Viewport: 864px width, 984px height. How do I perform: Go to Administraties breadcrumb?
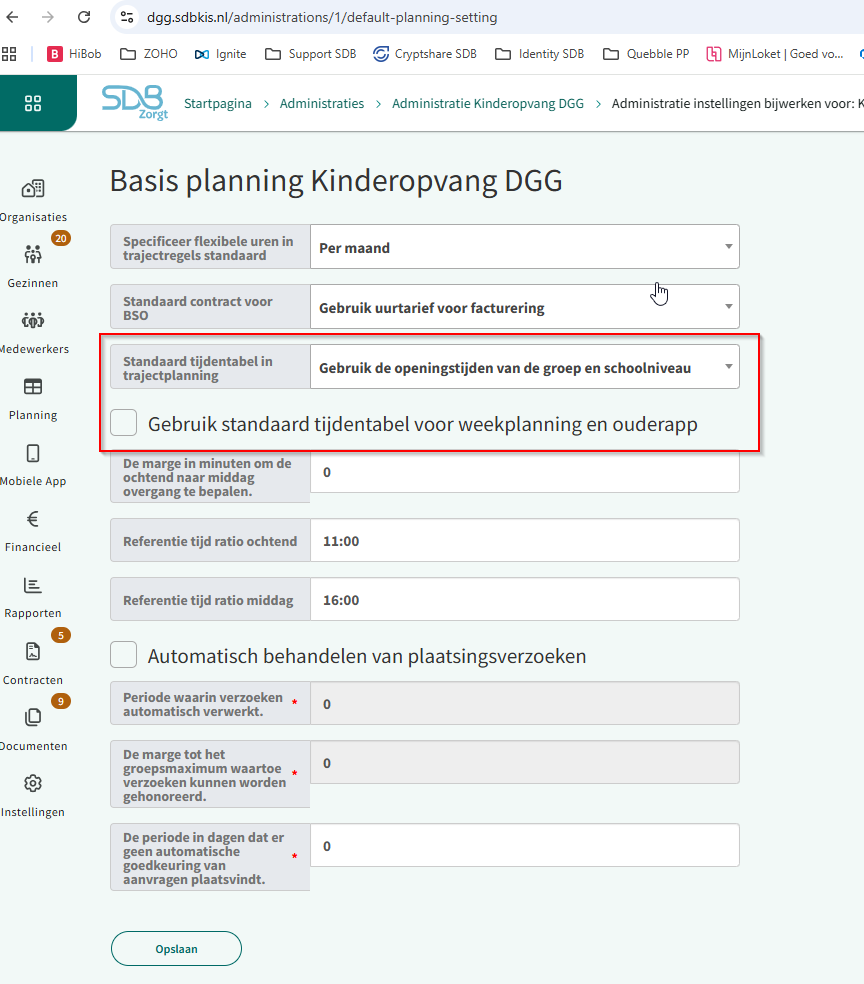point(322,104)
